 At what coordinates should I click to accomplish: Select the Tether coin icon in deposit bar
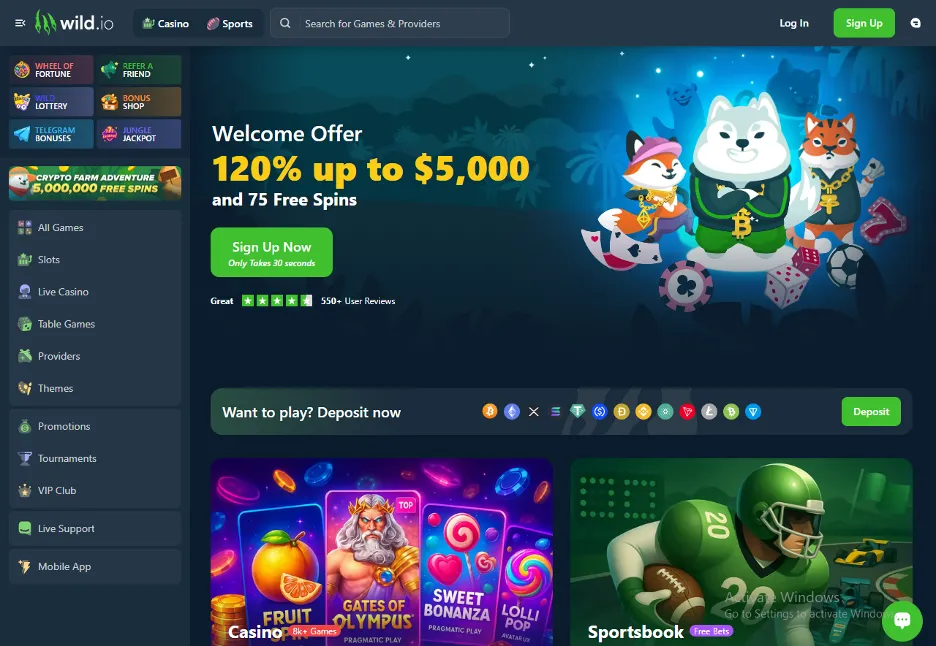coord(577,411)
